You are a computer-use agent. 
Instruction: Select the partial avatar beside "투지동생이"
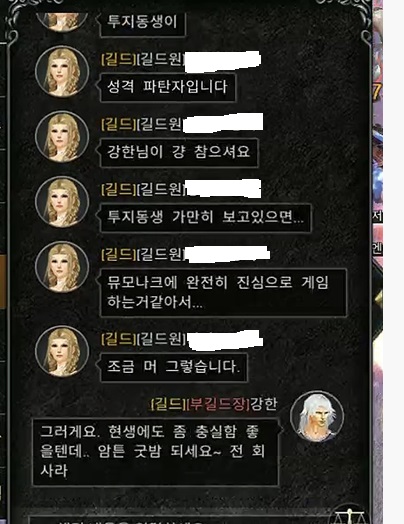[62, 22]
